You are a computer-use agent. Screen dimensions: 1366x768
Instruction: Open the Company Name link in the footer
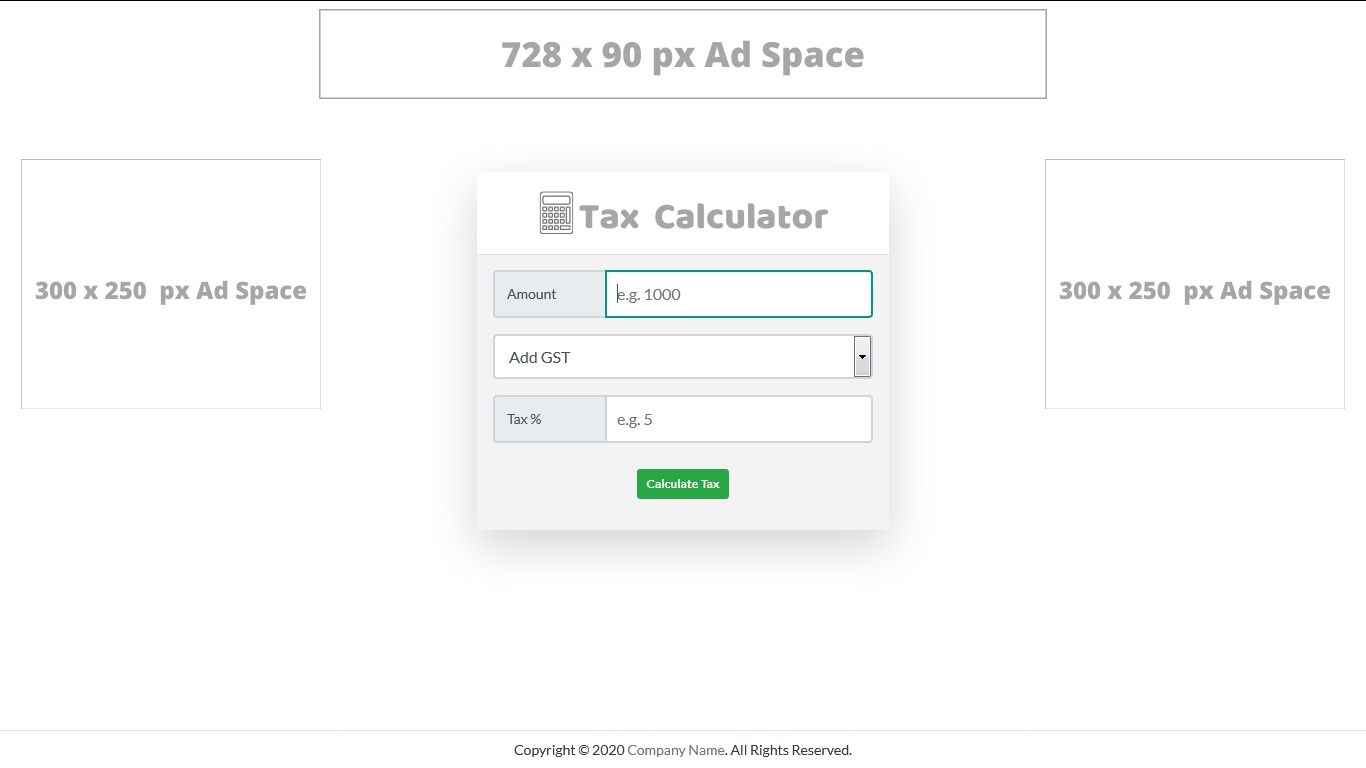point(676,749)
